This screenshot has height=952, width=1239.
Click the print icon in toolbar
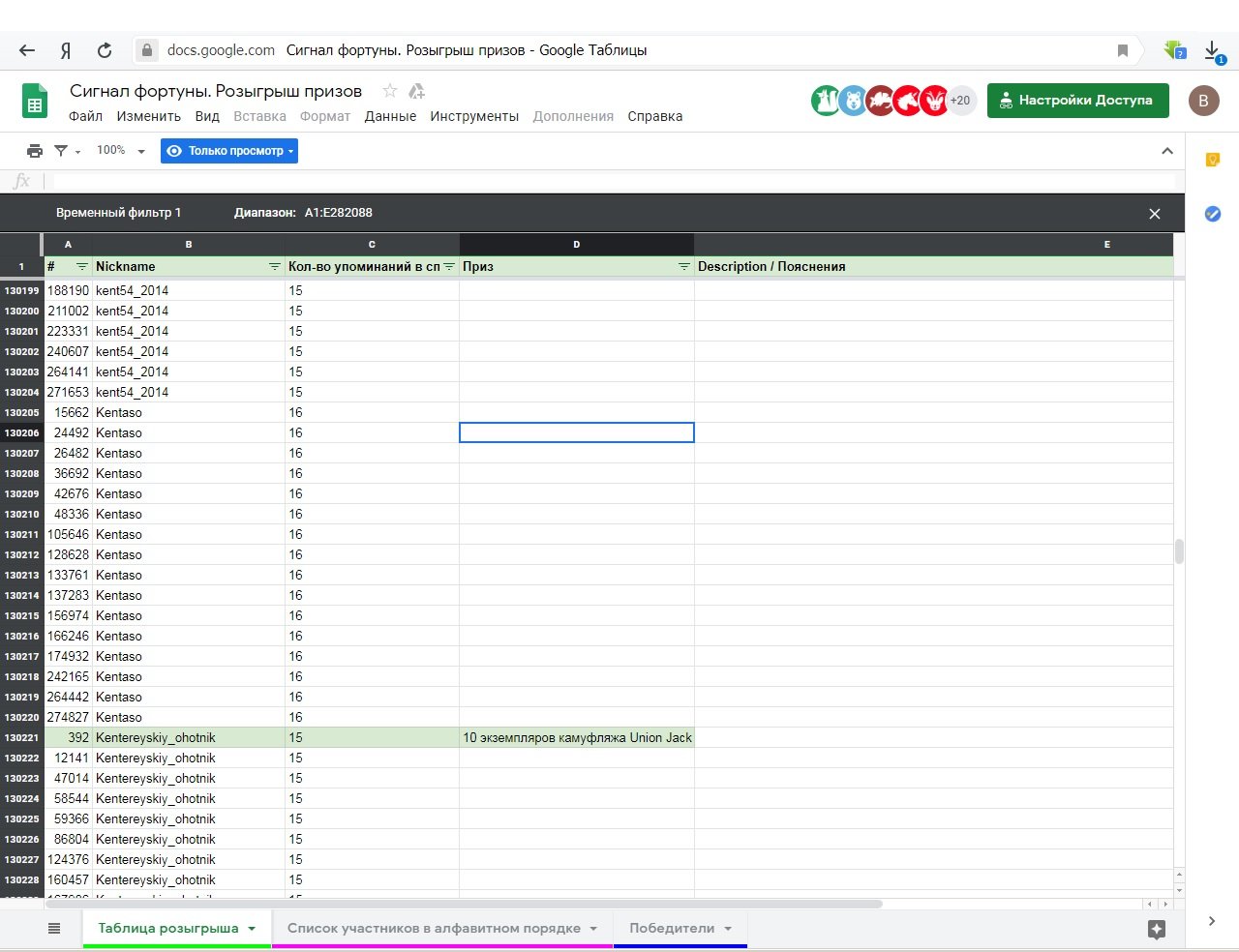(35, 151)
